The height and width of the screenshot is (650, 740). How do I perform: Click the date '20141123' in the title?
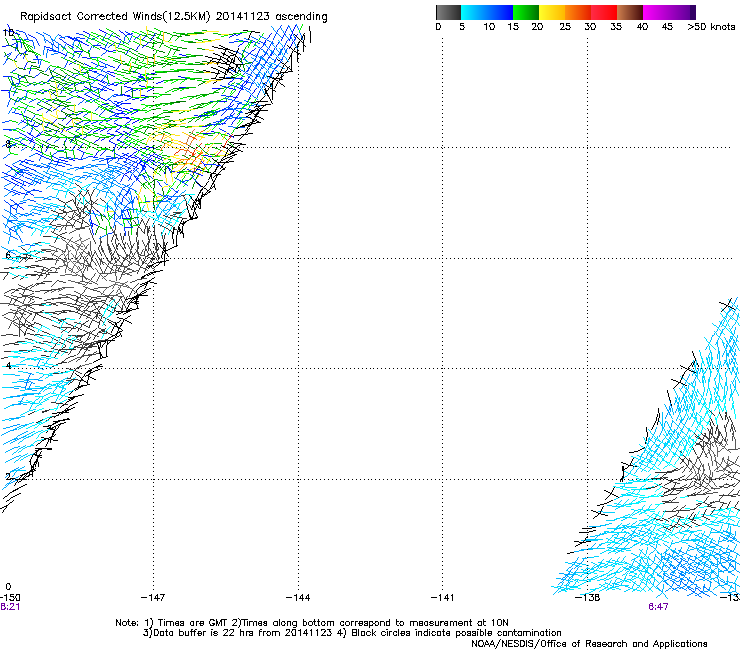[243, 16]
